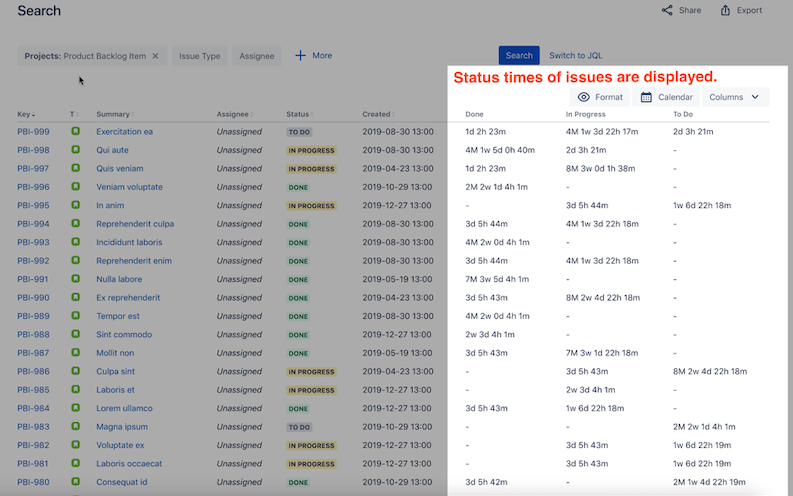This screenshot has height=496, width=793.
Task: Click the To Do time column header
Action: point(683,114)
